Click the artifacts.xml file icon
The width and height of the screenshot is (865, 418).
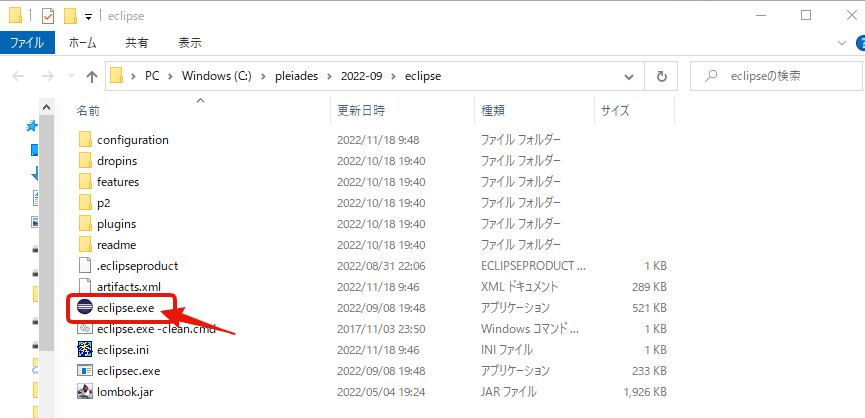(84, 286)
